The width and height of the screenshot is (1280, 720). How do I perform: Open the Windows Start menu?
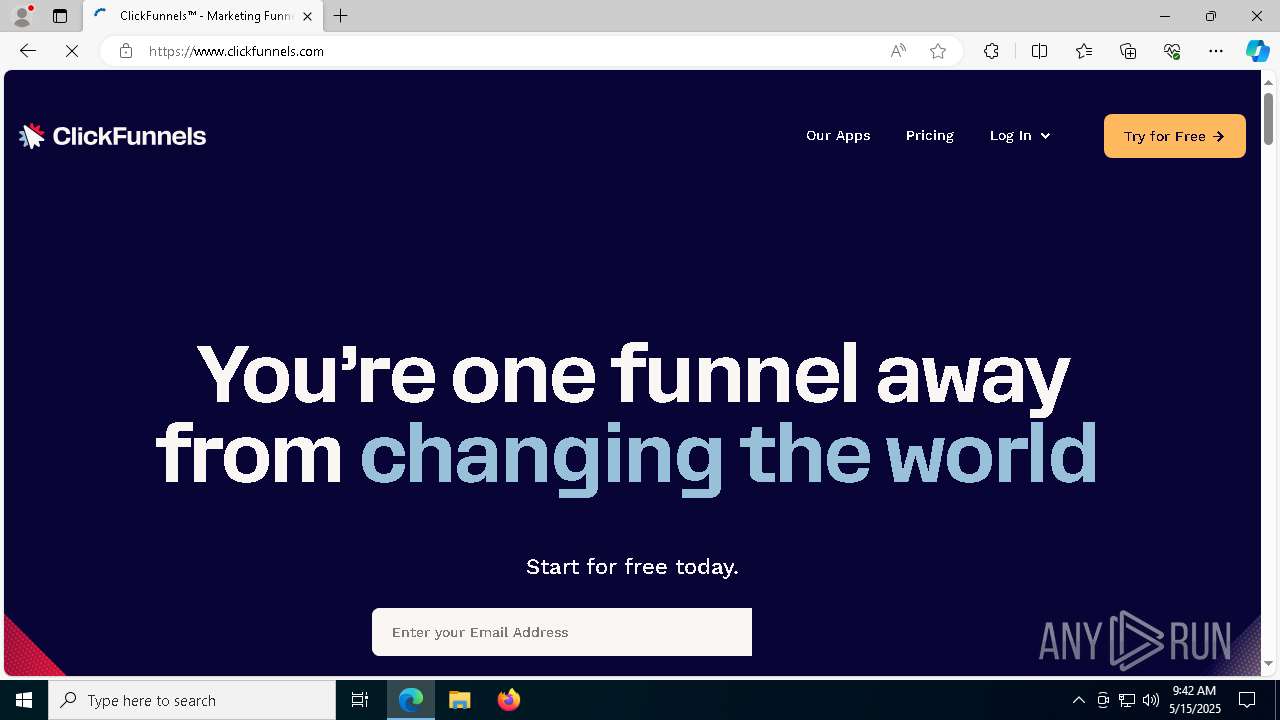(x=24, y=700)
